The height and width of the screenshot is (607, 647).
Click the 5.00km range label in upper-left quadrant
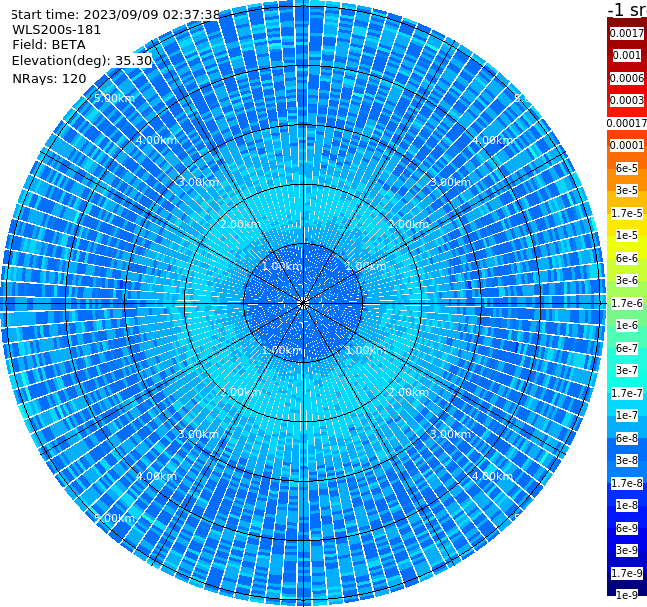click(114, 98)
